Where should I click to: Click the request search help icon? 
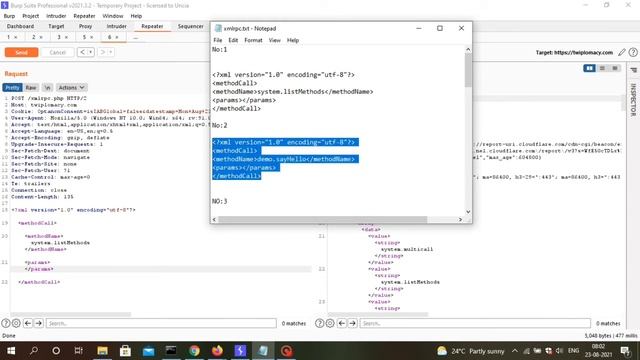tap(6, 323)
